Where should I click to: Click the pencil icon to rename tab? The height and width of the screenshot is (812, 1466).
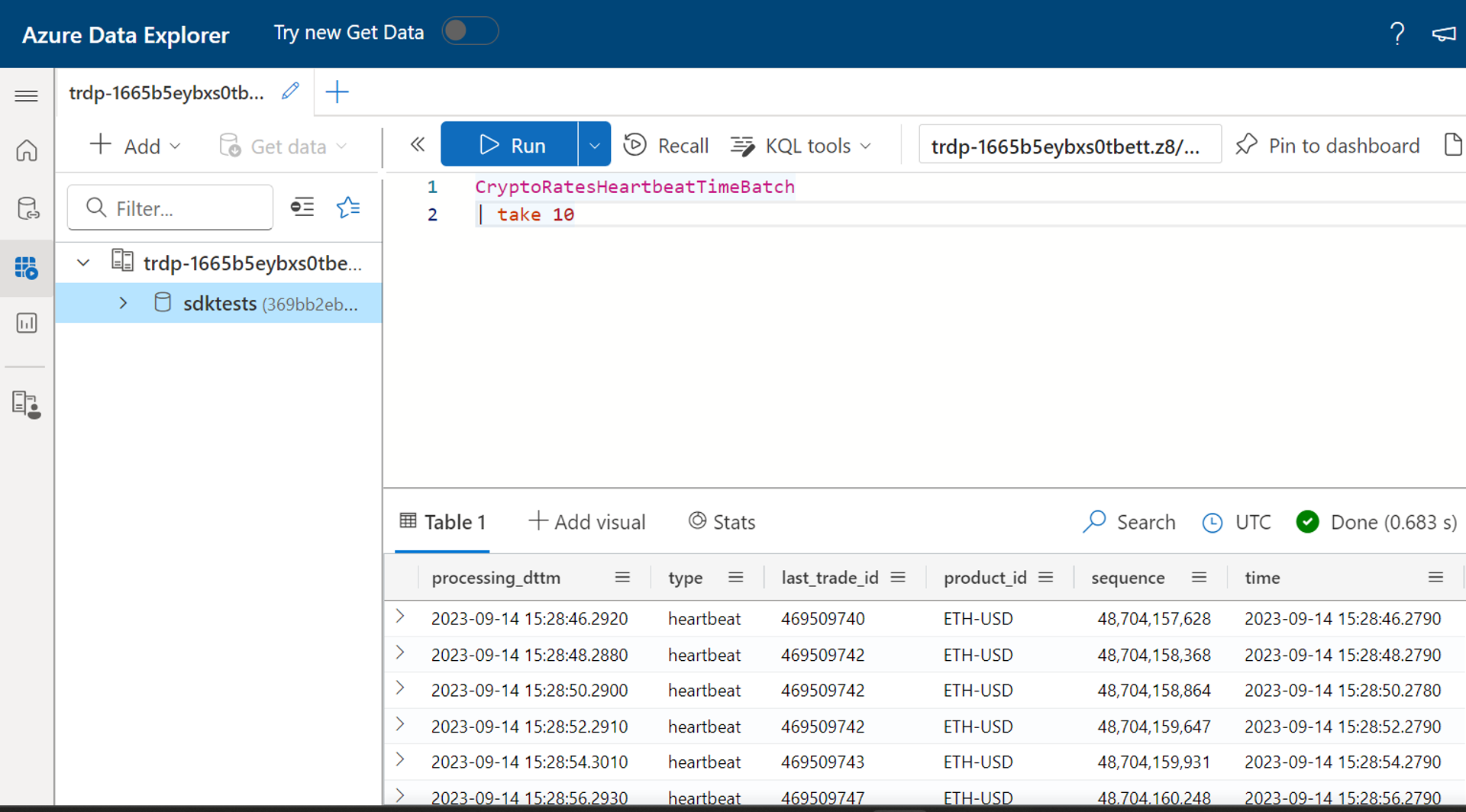tap(290, 92)
